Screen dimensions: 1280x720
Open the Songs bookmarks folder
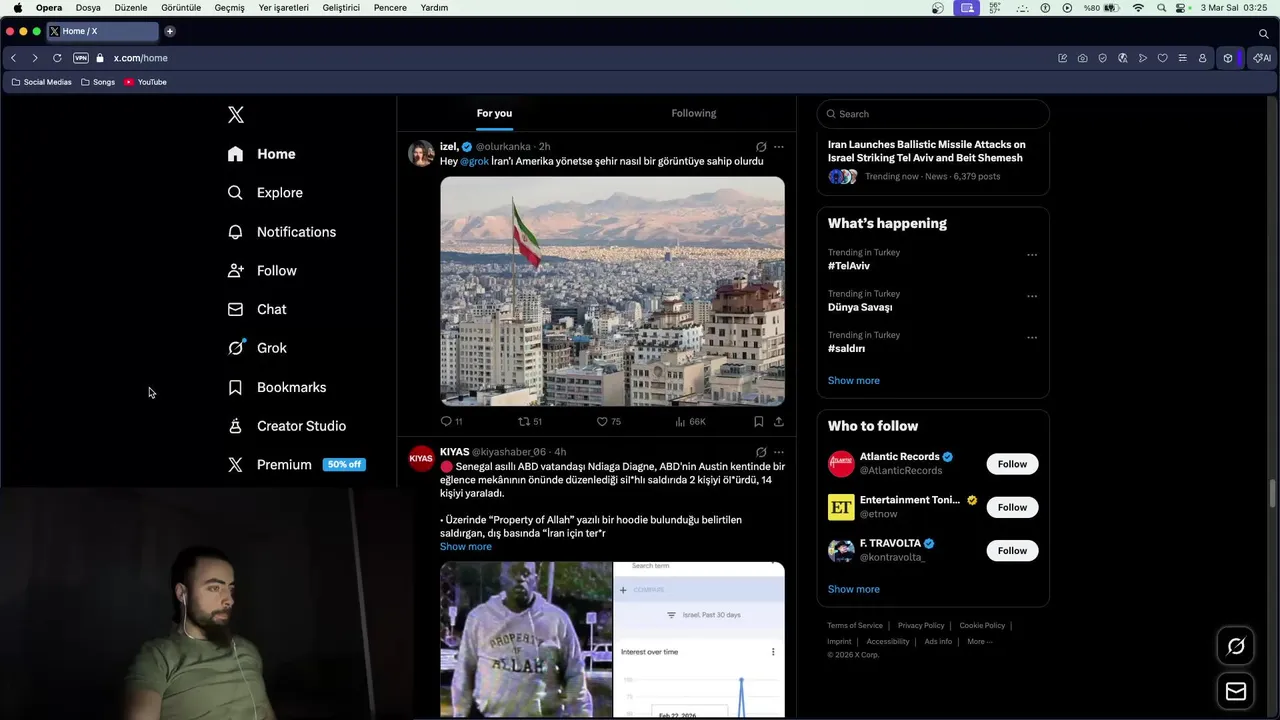point(98,82)
